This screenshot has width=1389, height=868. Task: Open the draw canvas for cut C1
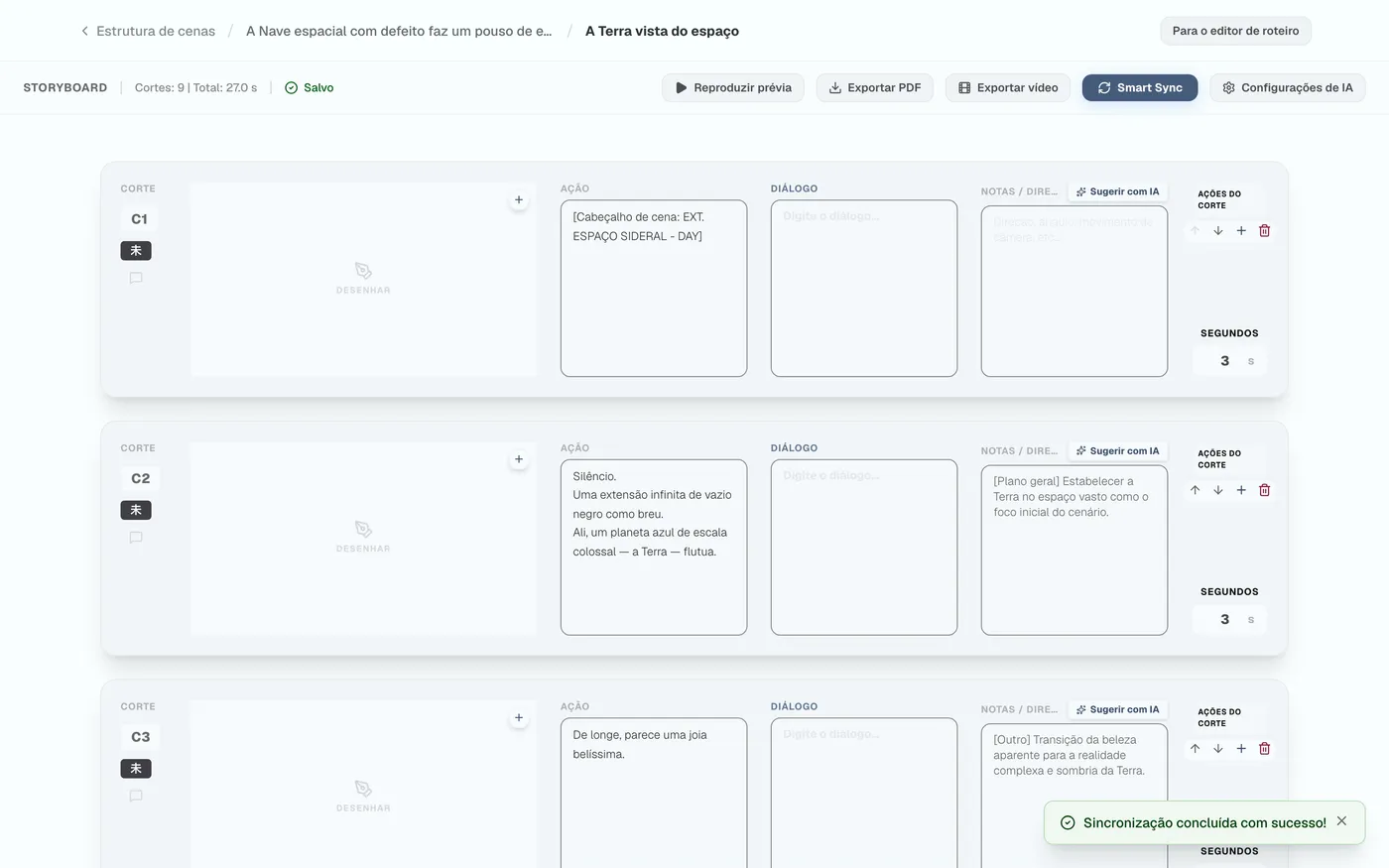click(363, 279)
